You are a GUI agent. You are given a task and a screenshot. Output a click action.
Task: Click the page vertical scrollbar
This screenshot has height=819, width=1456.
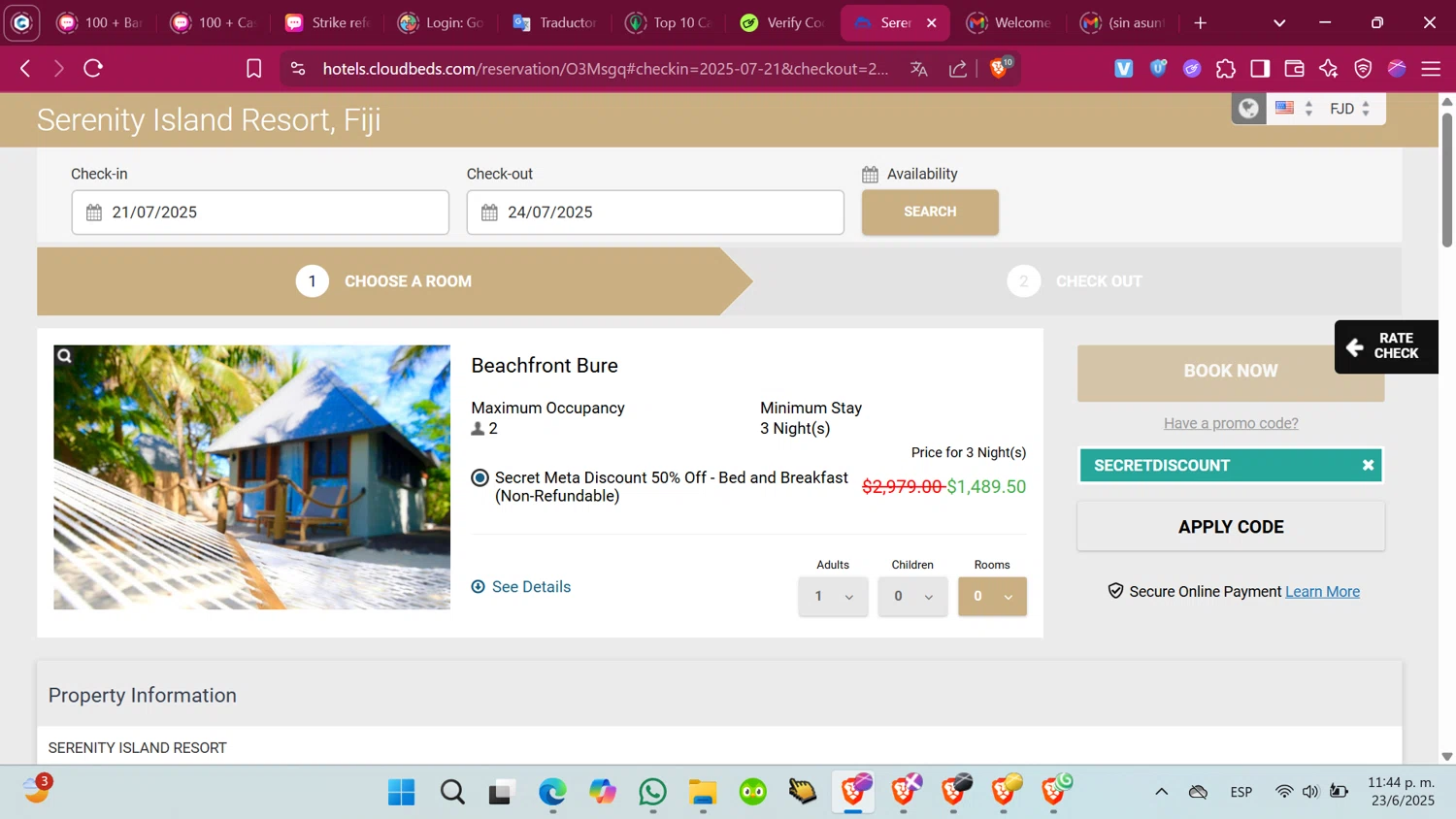point(1447,180)
